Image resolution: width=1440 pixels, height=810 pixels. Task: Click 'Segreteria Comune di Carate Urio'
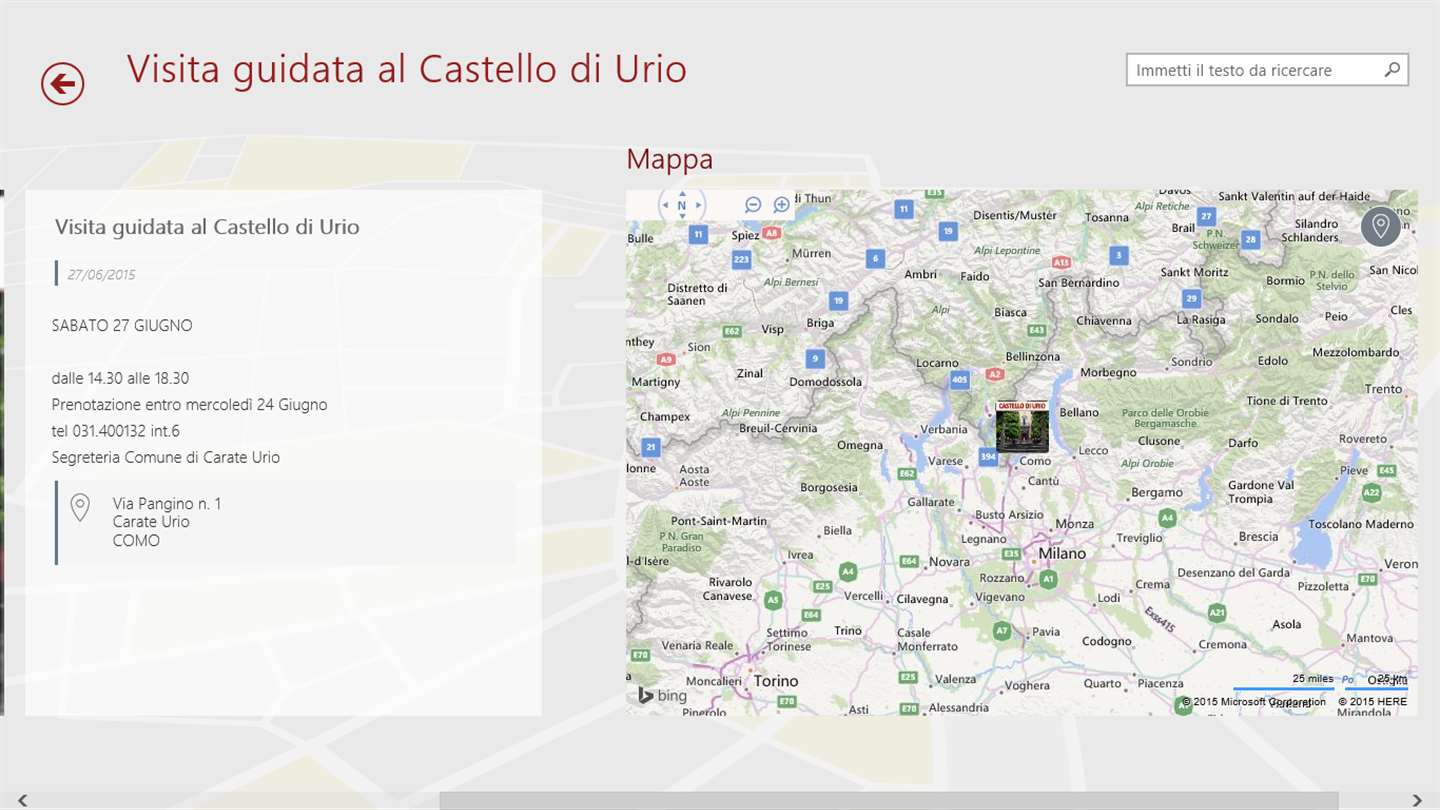pos(166,457)
